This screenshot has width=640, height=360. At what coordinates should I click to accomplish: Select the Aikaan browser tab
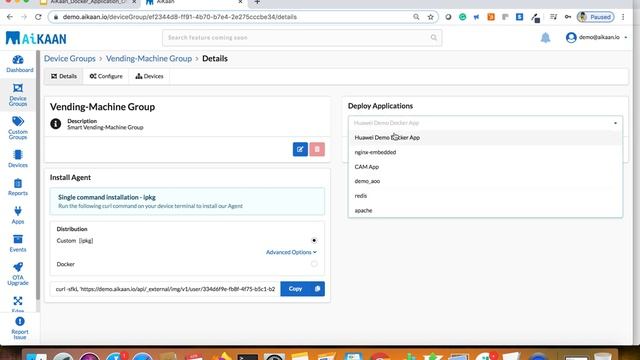click(x=194, y=2)
